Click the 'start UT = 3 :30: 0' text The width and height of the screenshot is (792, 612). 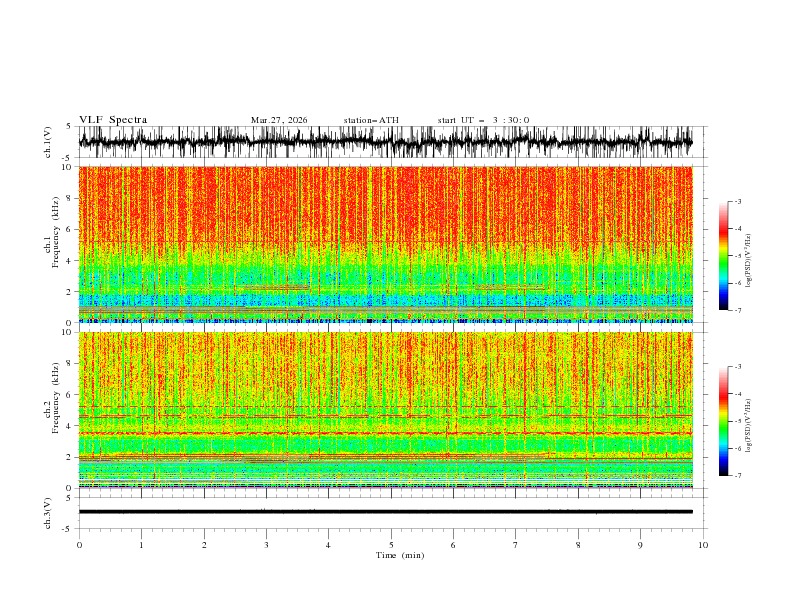point(483,120)
